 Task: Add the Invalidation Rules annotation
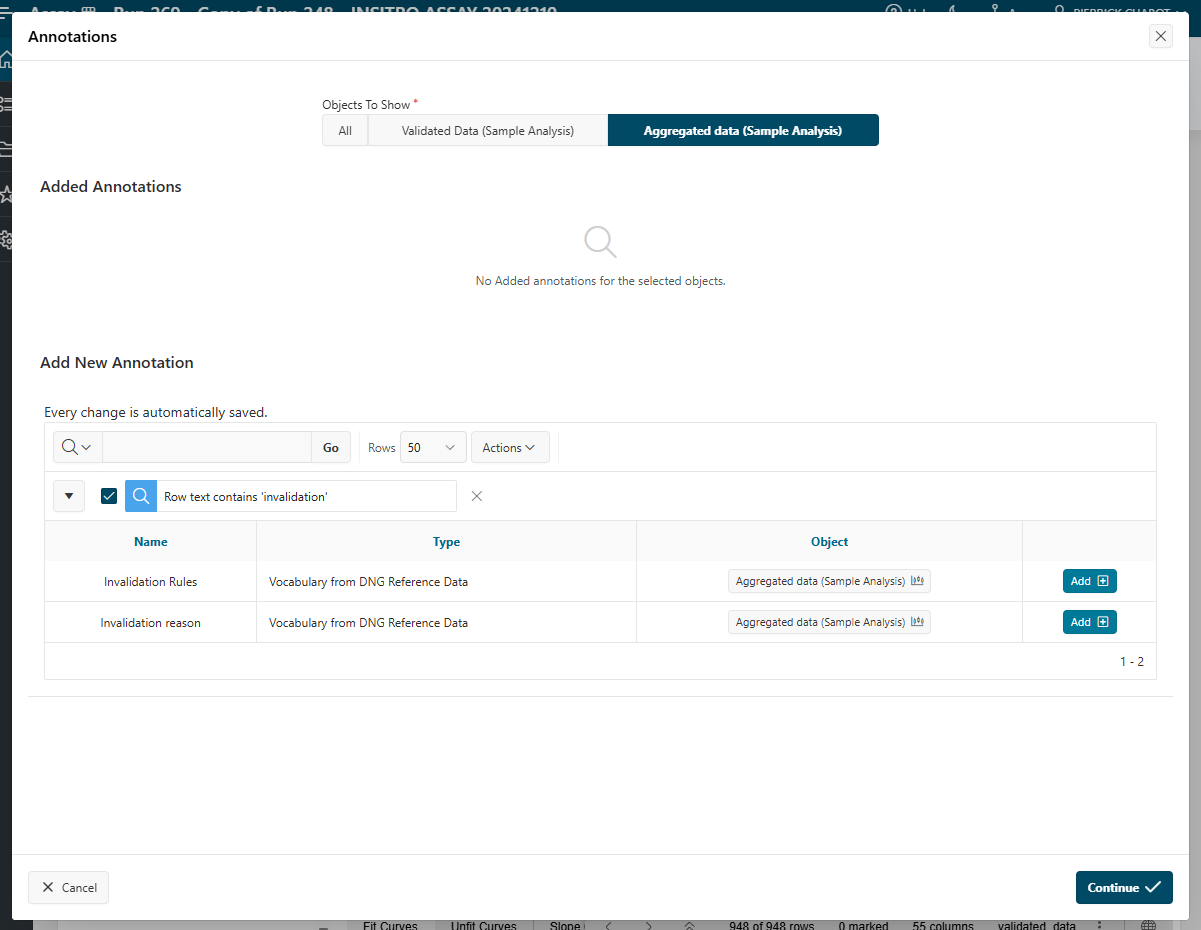pos(1089,581)
